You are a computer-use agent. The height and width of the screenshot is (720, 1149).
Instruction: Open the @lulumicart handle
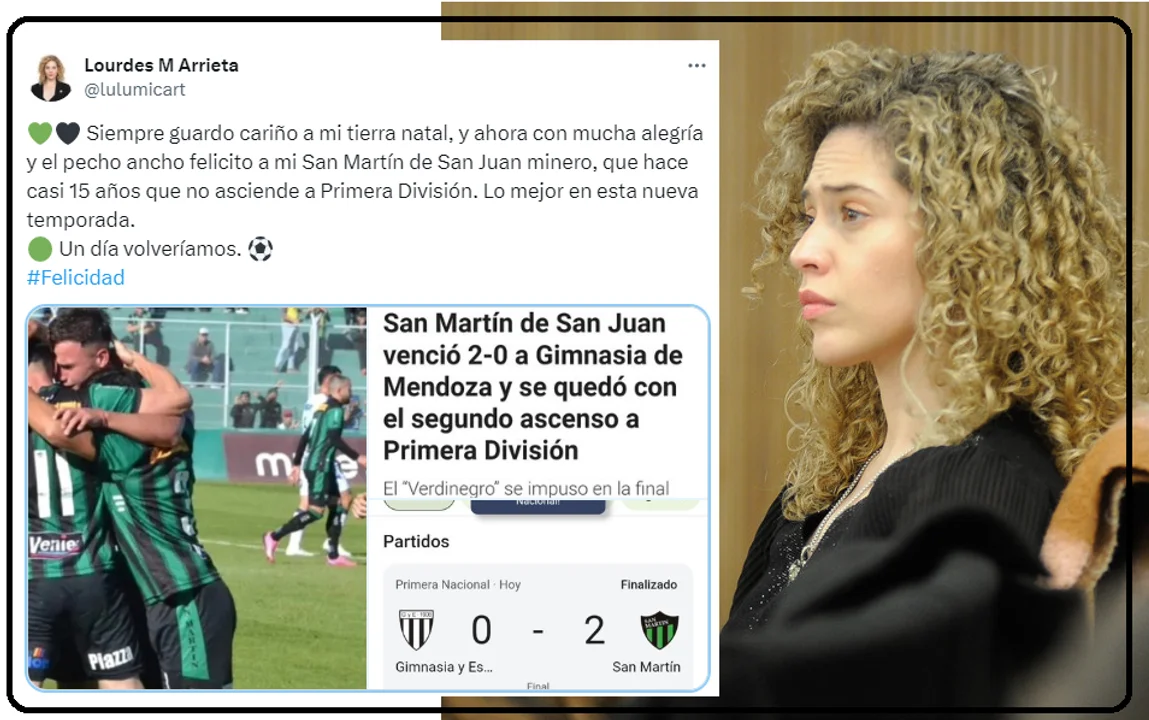[135, 89]
